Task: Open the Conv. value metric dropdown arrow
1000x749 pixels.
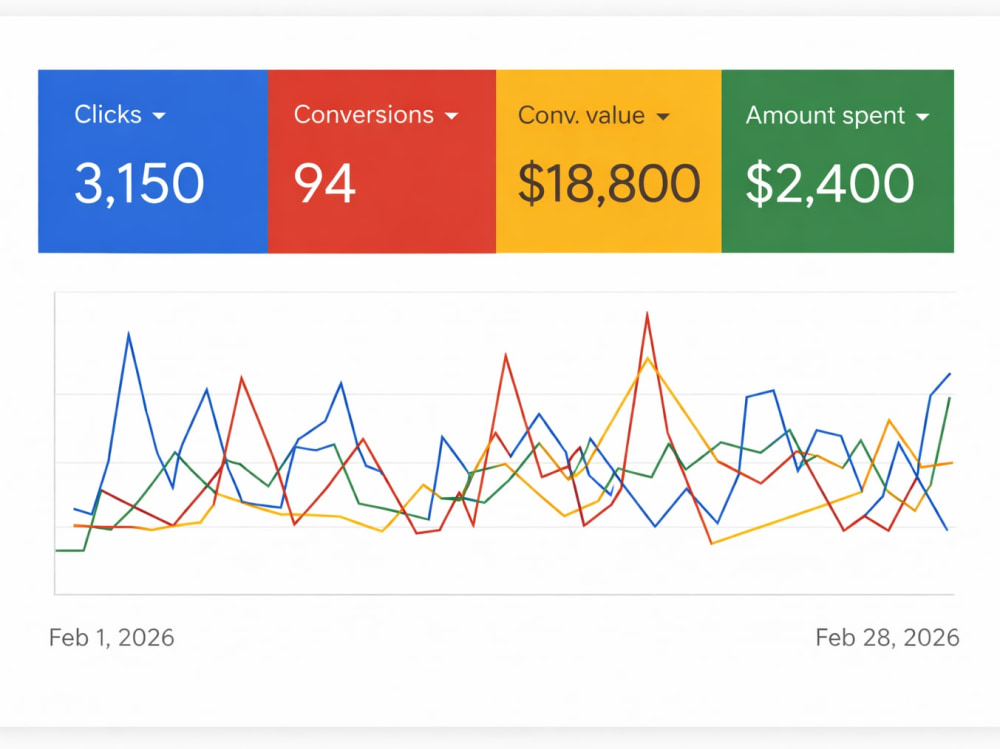Action: [x=663, y=117]
